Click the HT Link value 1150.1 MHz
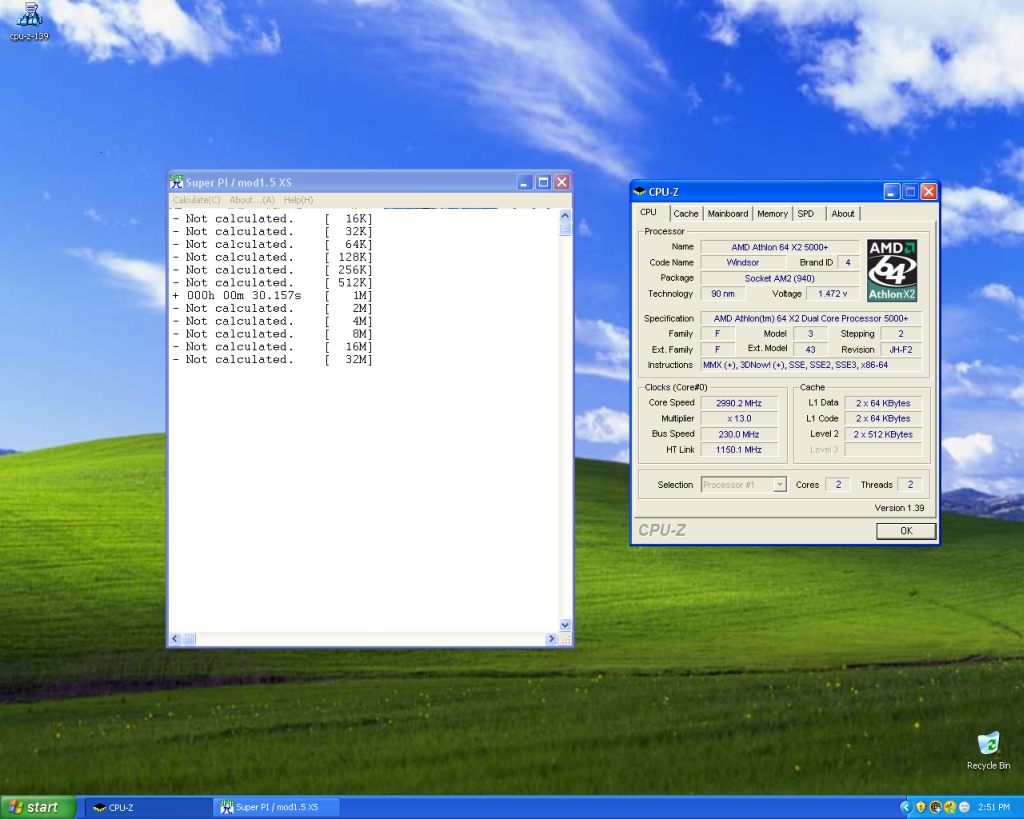 [739, 450]
